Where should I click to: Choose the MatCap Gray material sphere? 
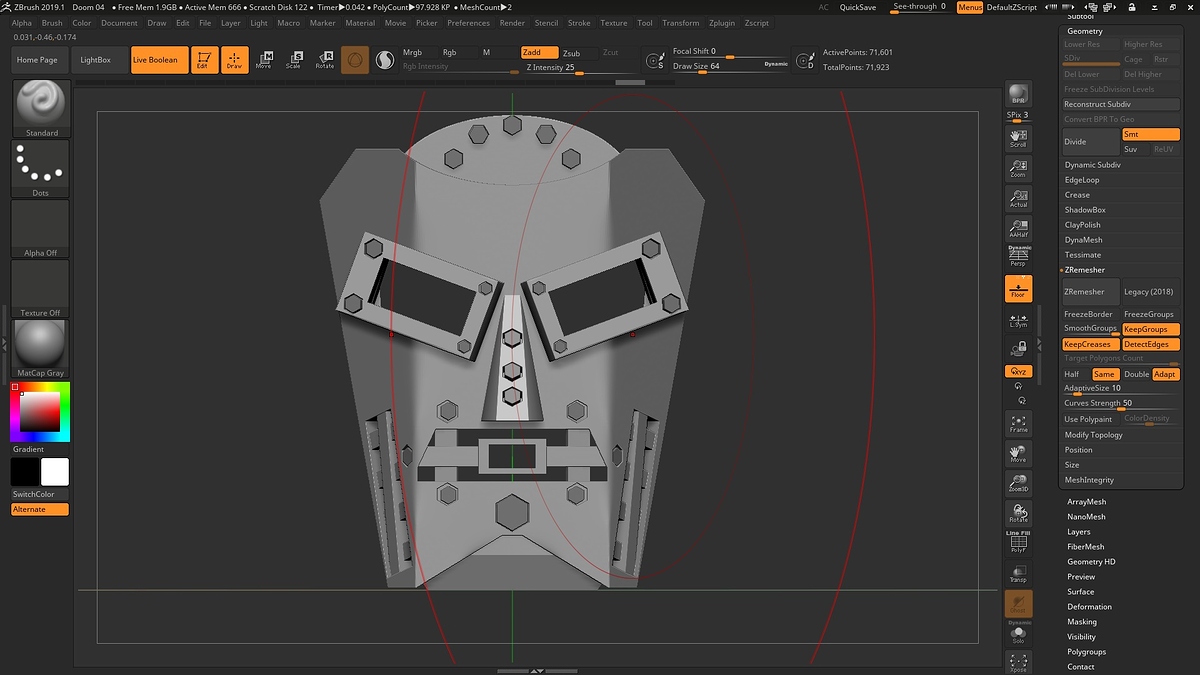point(41,348)
